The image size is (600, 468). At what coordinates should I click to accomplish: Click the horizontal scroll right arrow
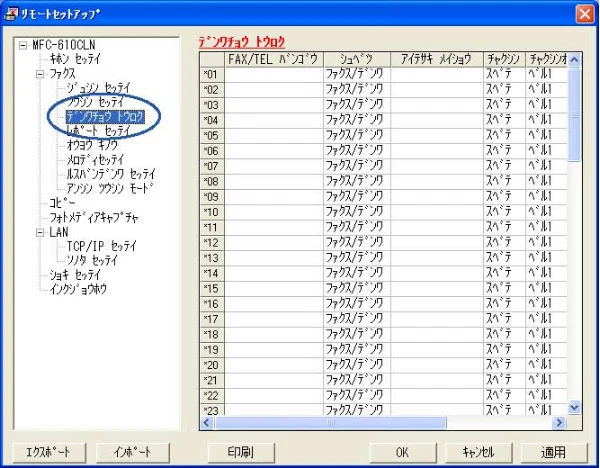click(x=560, y=422)
